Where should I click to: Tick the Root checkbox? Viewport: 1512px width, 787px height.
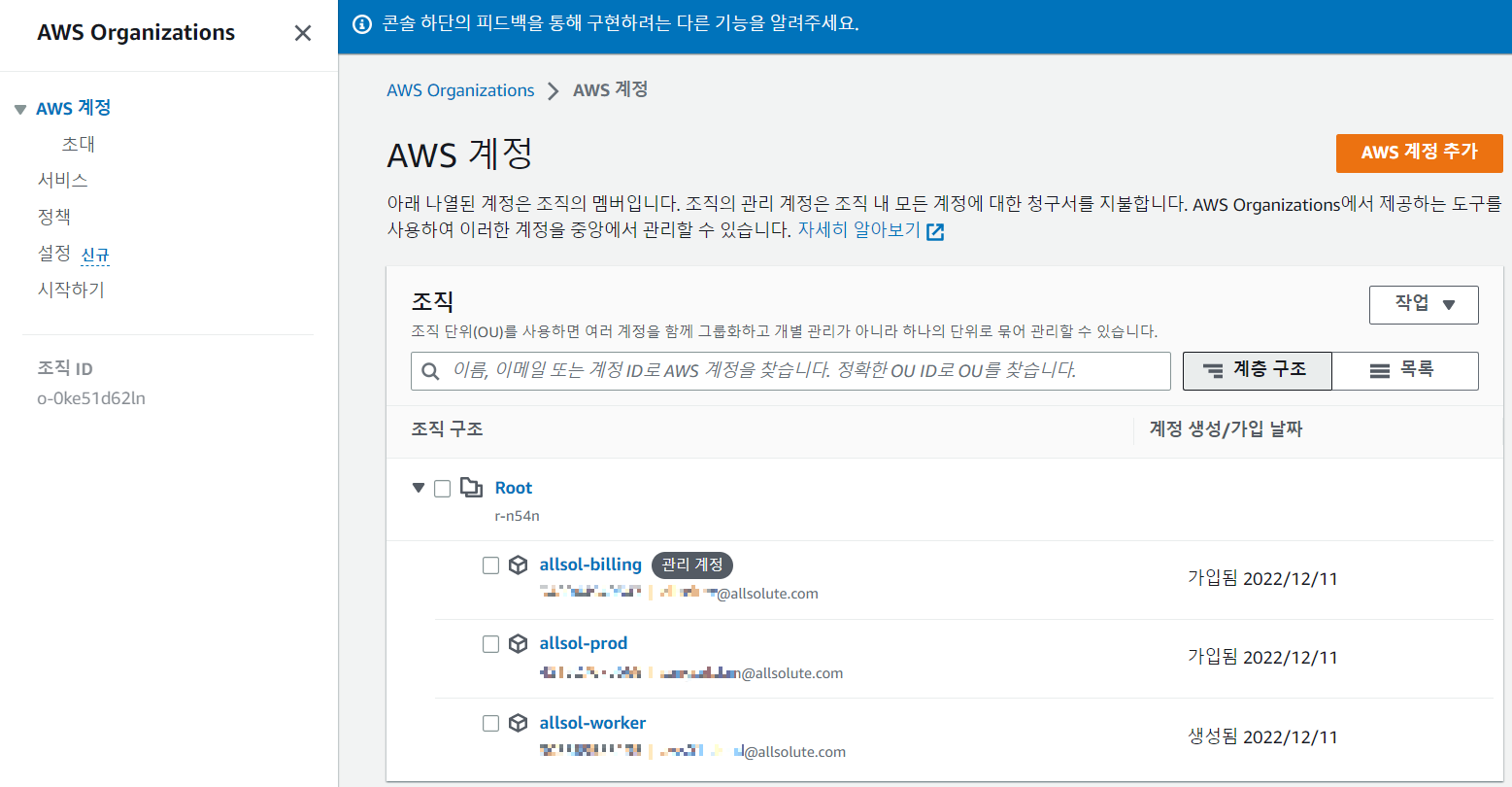[x=442, y=488]
